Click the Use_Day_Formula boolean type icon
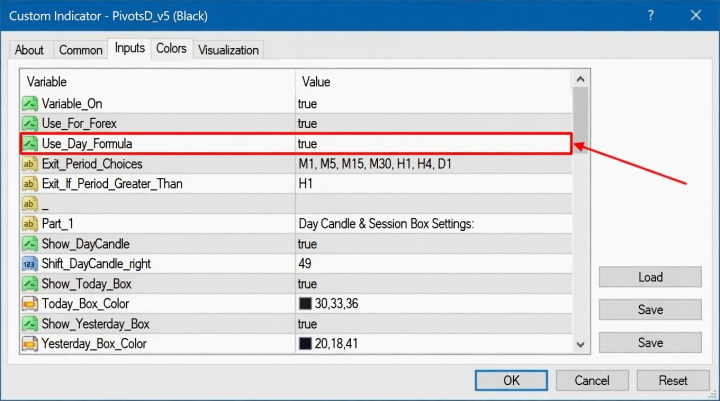720x401 pixels. [x=30, y=144]
